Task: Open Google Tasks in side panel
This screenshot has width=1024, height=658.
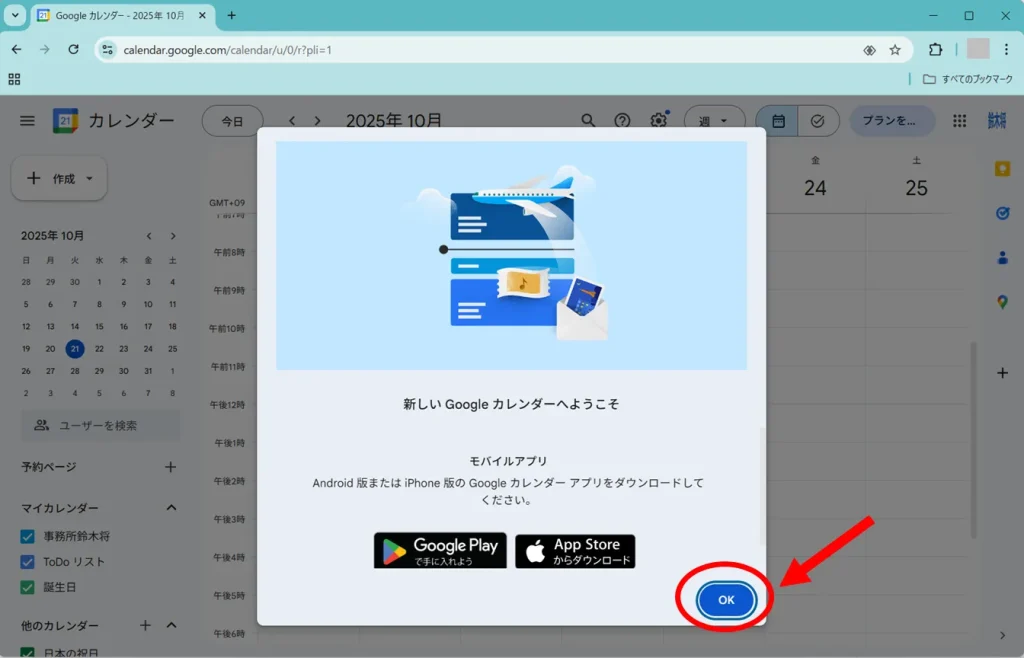Action: (x=1002, y=213)
